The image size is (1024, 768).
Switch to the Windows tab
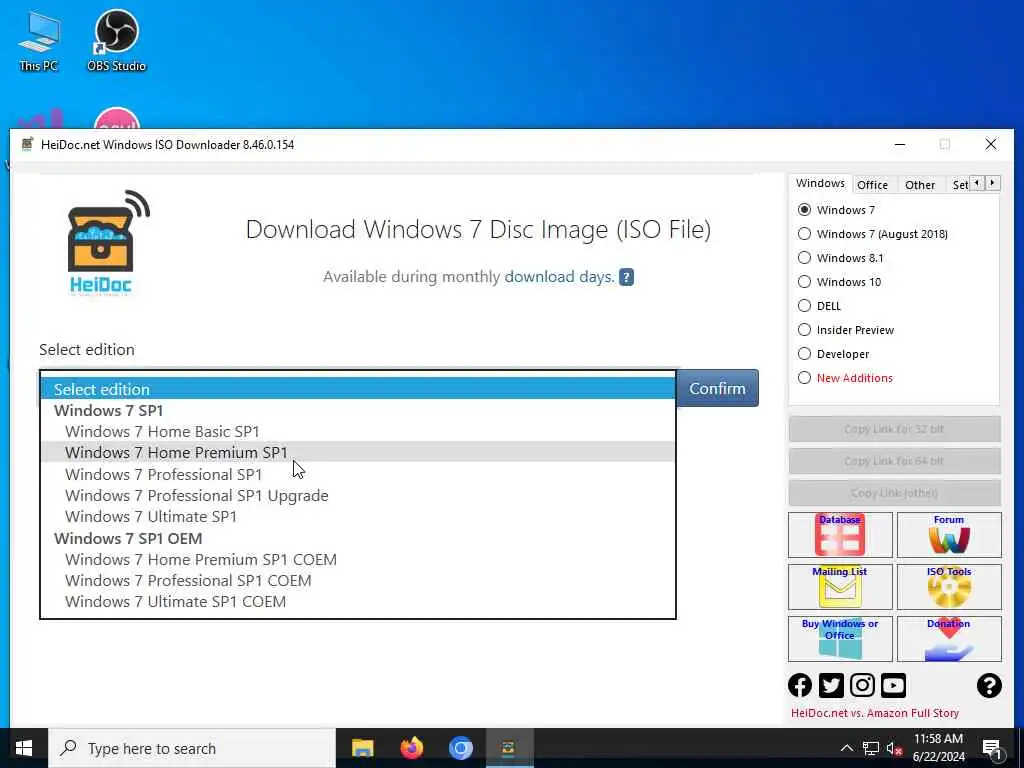pyautogui.click(x=820, y=184)
